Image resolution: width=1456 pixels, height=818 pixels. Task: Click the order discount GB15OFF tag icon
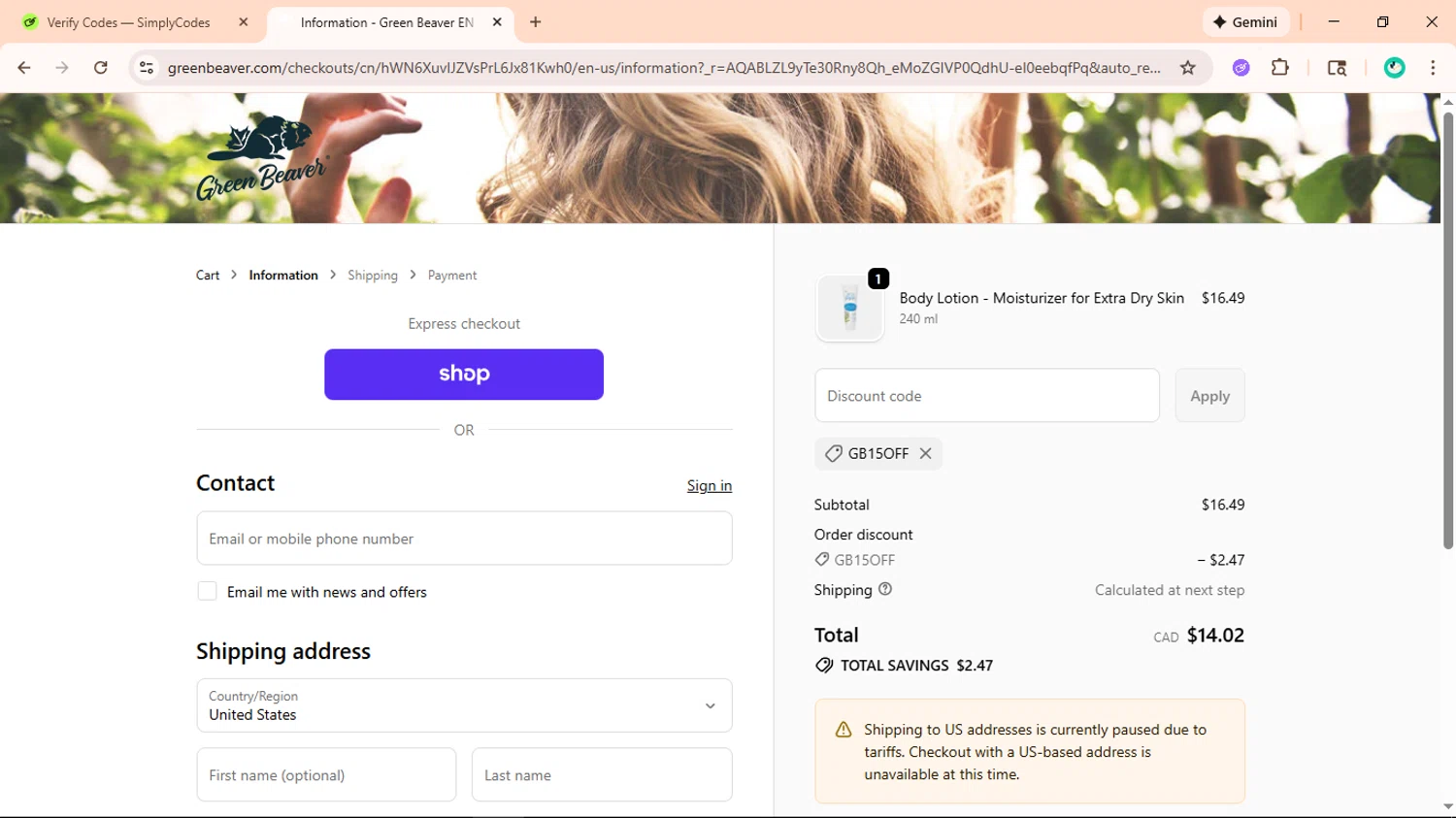click(x=822, y=560)
